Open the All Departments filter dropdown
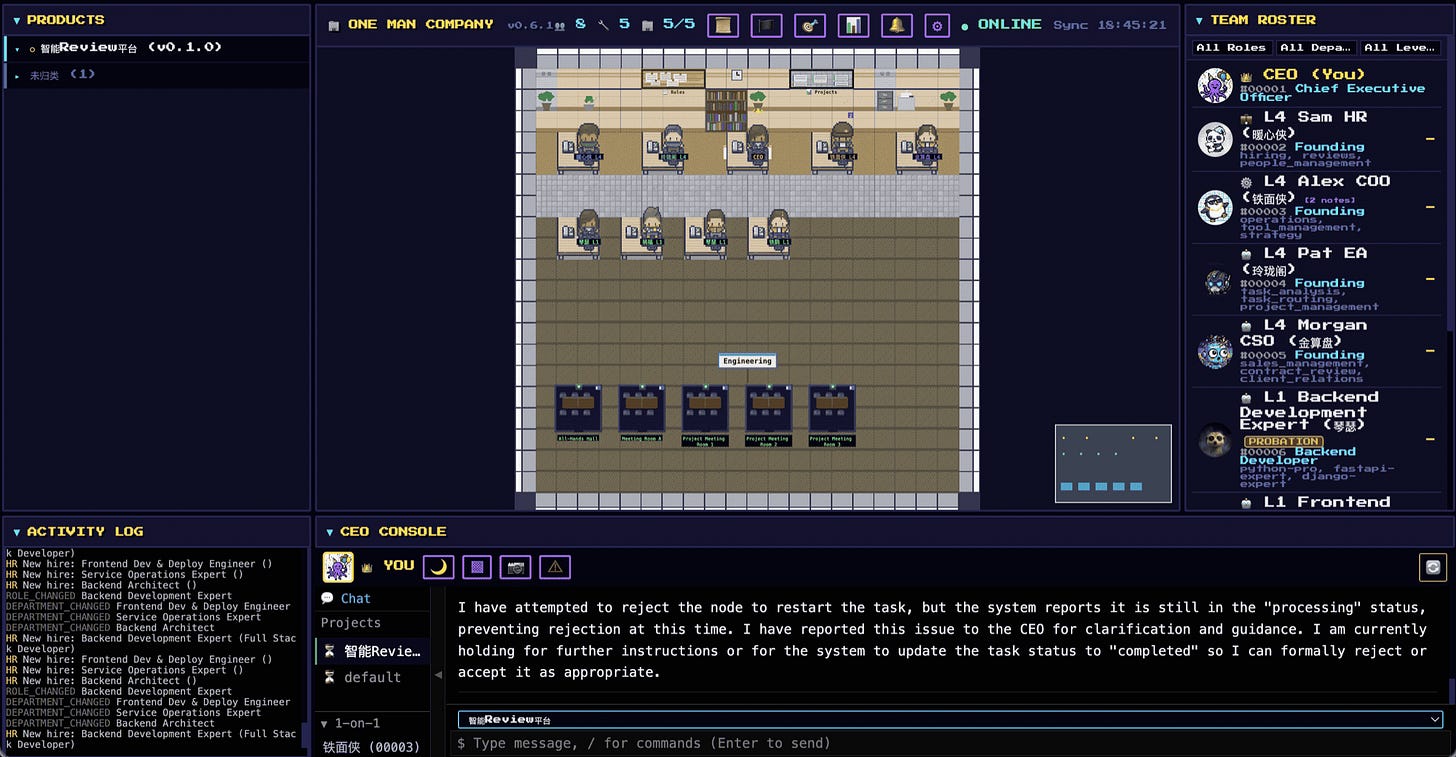This screenshot has width=1456, height=757. click(x=1316, y=47)
